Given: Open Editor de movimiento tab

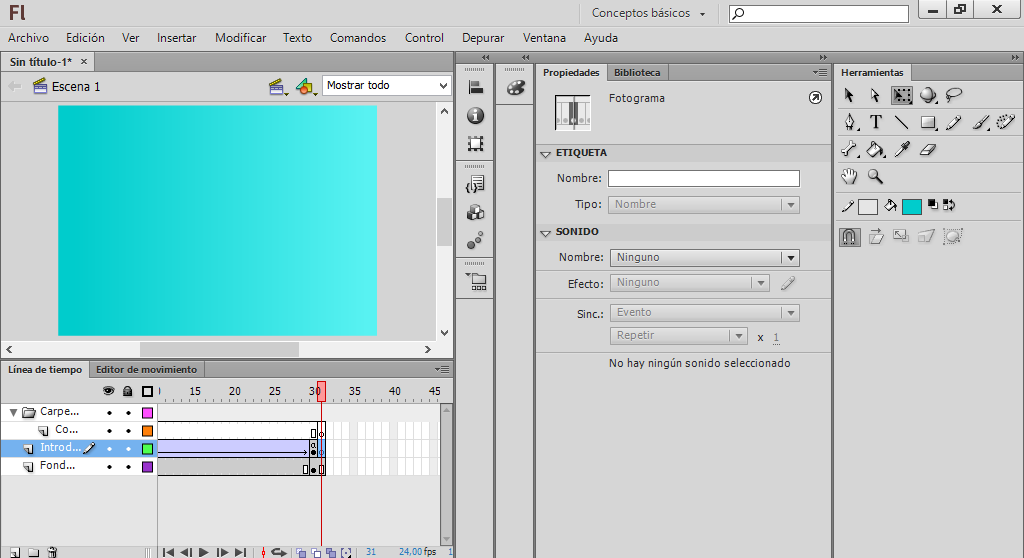Looking at the screenshot, I should (x=146, y=369).
